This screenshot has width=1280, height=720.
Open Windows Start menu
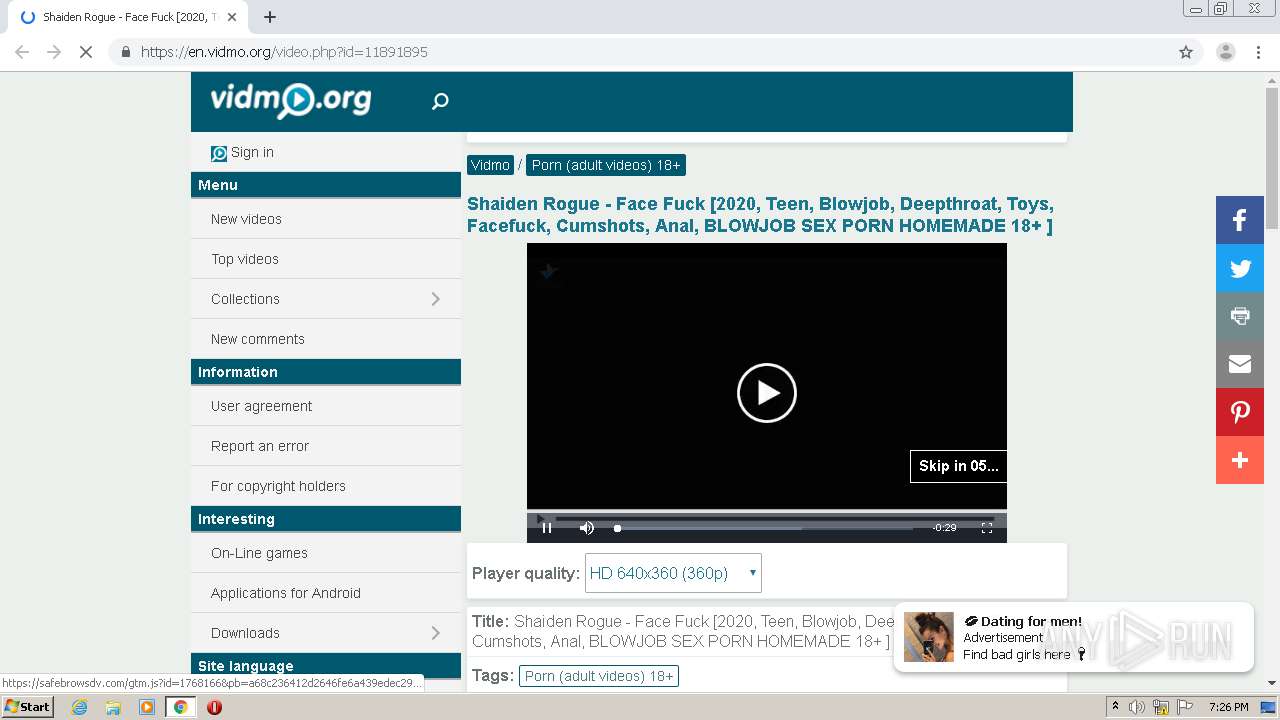click(x=28, y=707)
